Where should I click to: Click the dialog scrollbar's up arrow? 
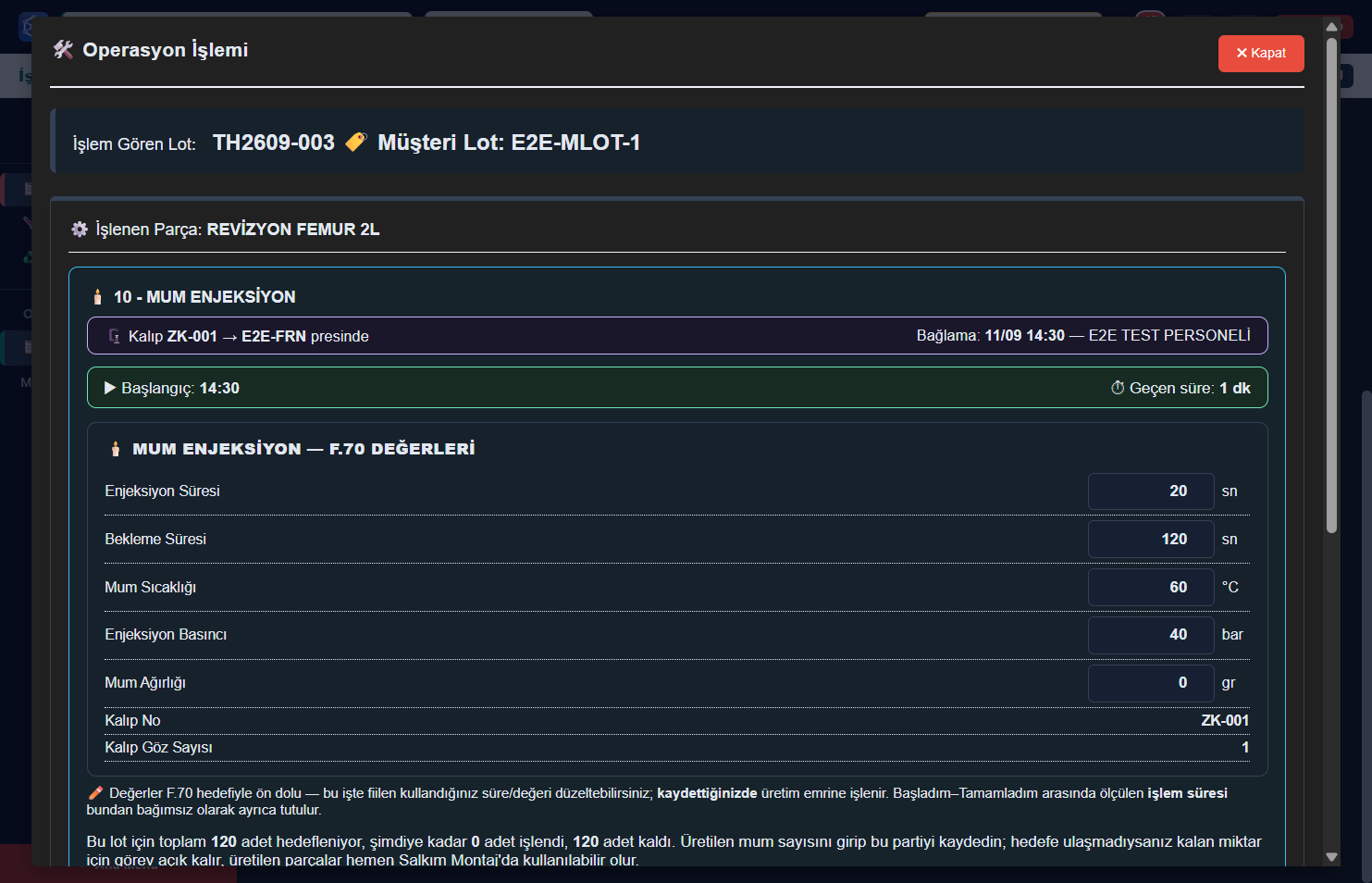(1332, 27)
